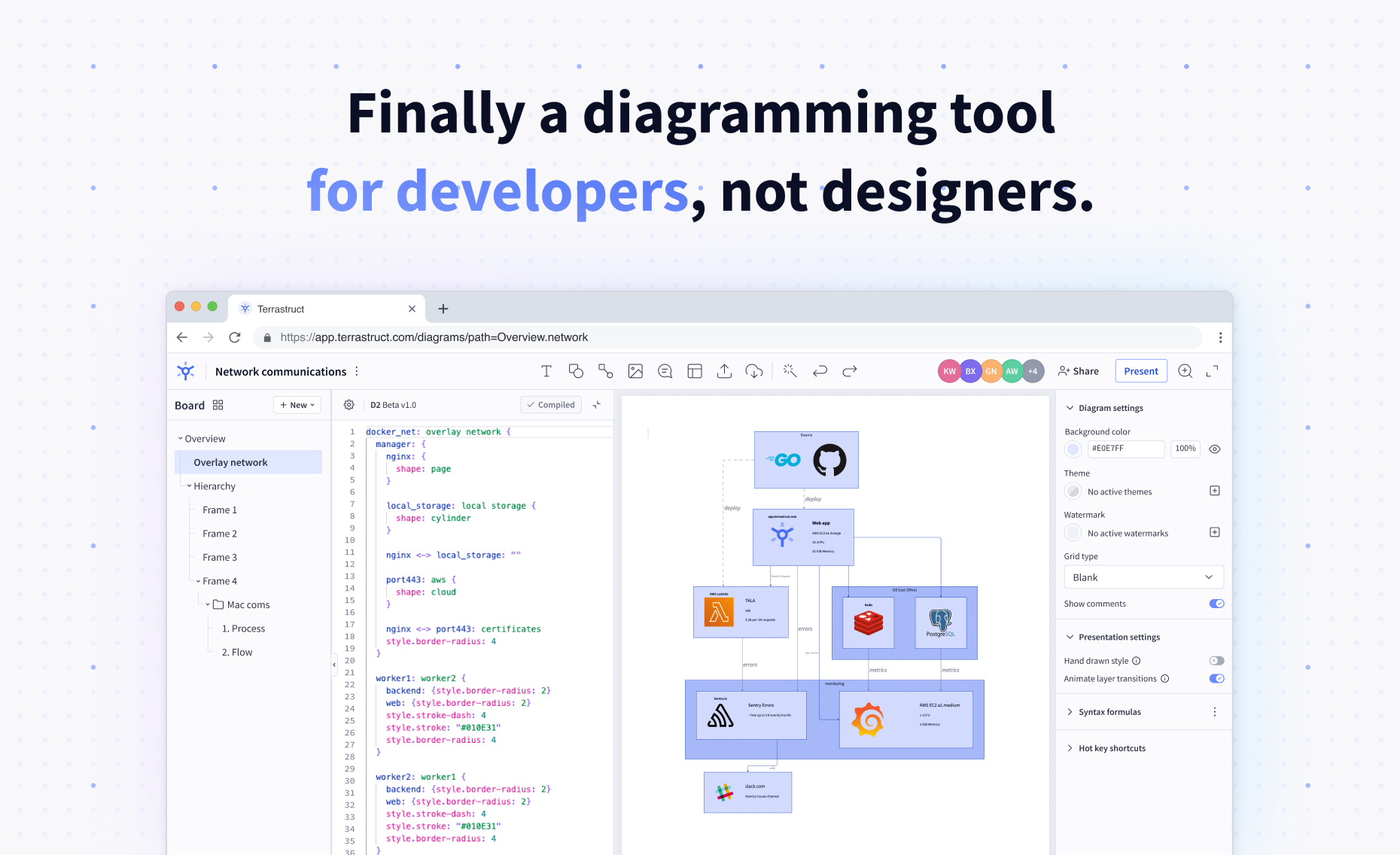Screen dimensions: 1400x855
Task: Select the Shapes tool icon
Action: 576,371
